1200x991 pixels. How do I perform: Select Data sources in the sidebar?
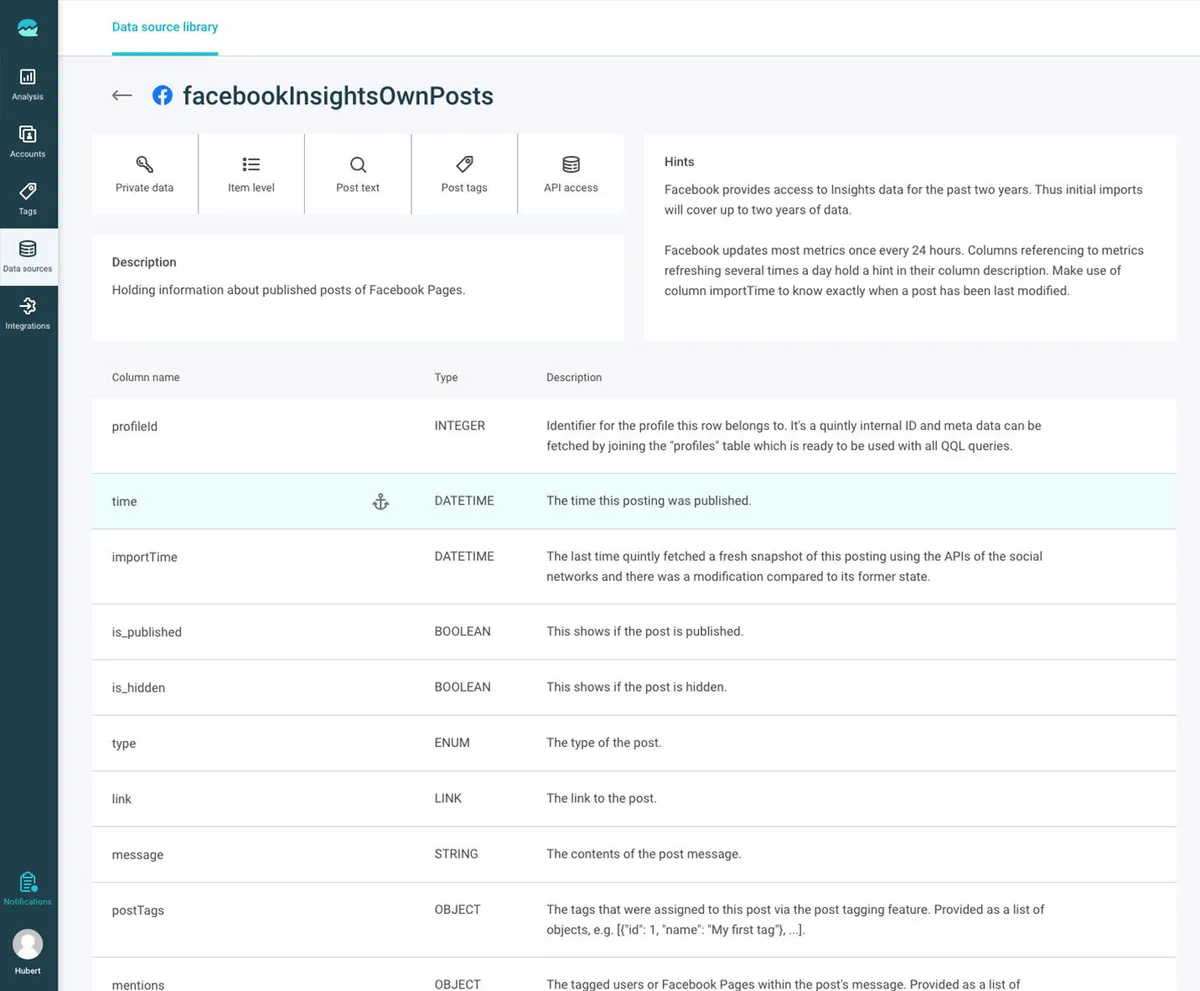27,256
